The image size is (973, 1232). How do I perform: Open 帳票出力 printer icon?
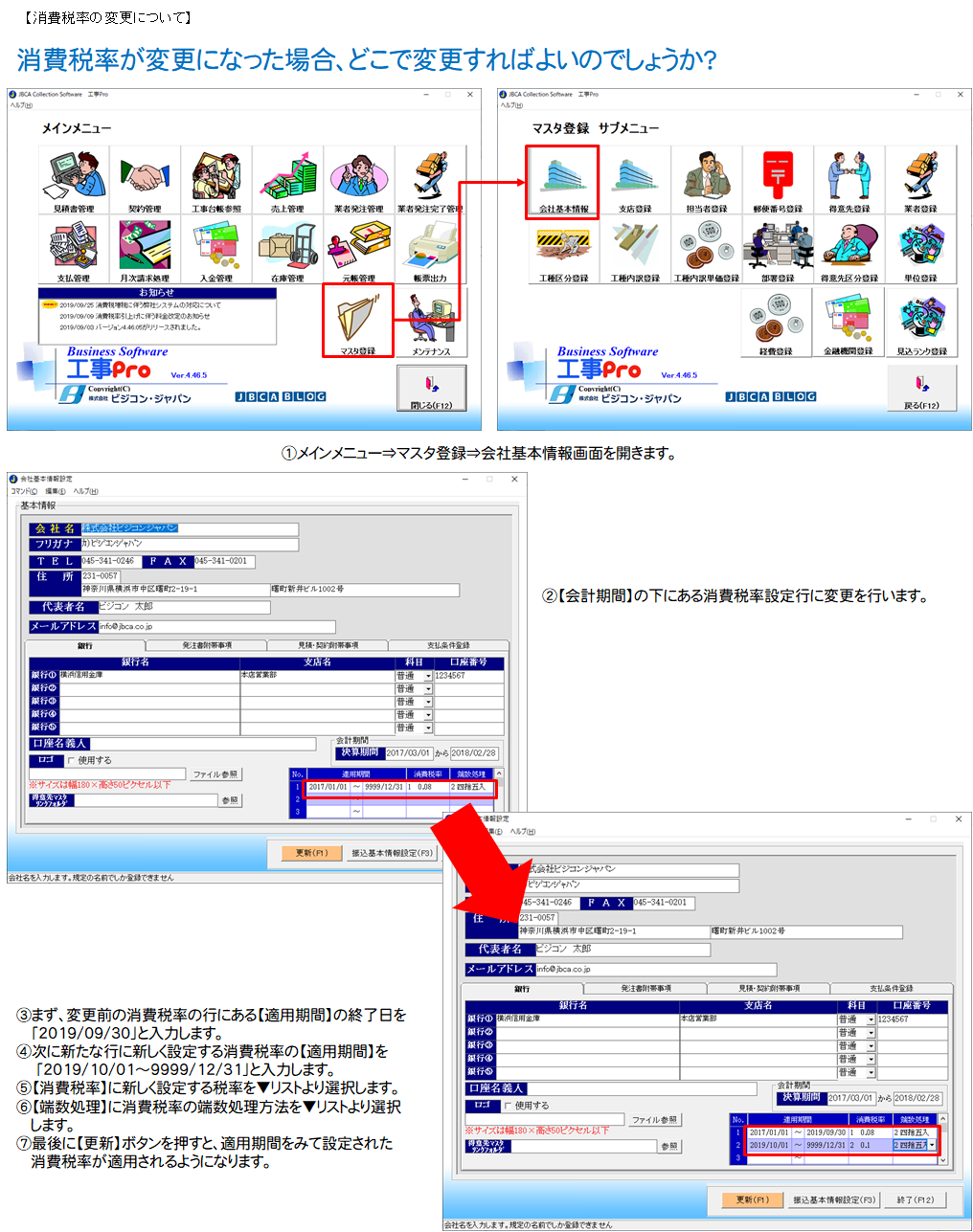(431, 249)
